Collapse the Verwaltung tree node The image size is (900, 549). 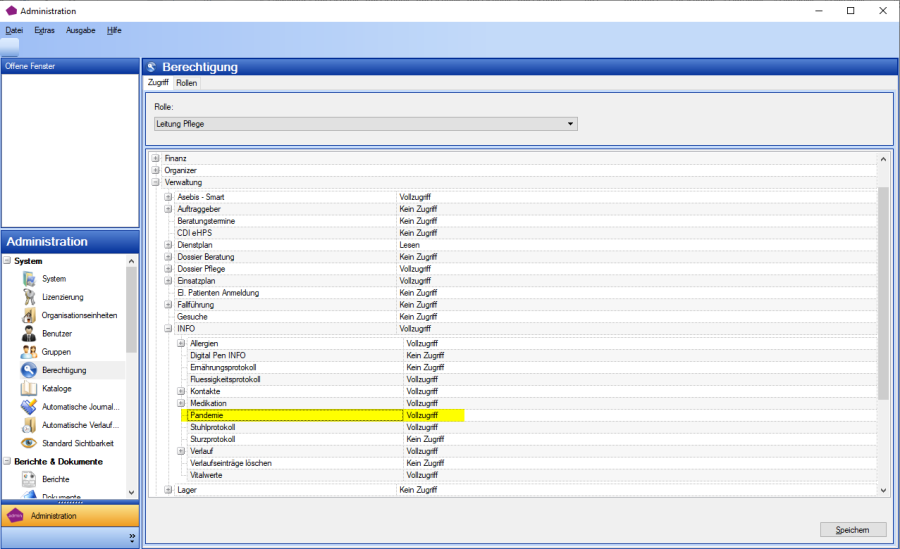[156, 182]
